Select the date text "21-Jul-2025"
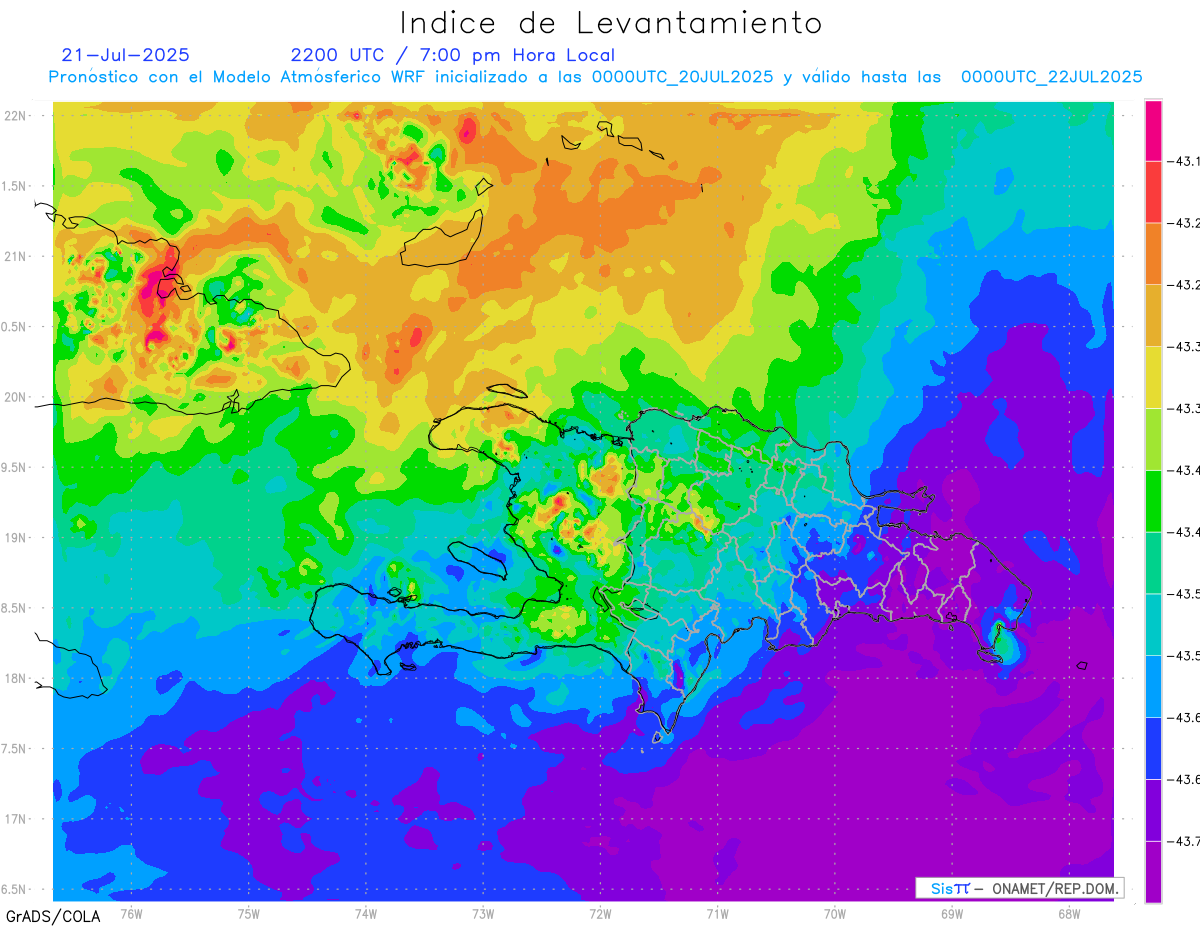The height and width of the screenshot is (927, 1200). (125, 55)
